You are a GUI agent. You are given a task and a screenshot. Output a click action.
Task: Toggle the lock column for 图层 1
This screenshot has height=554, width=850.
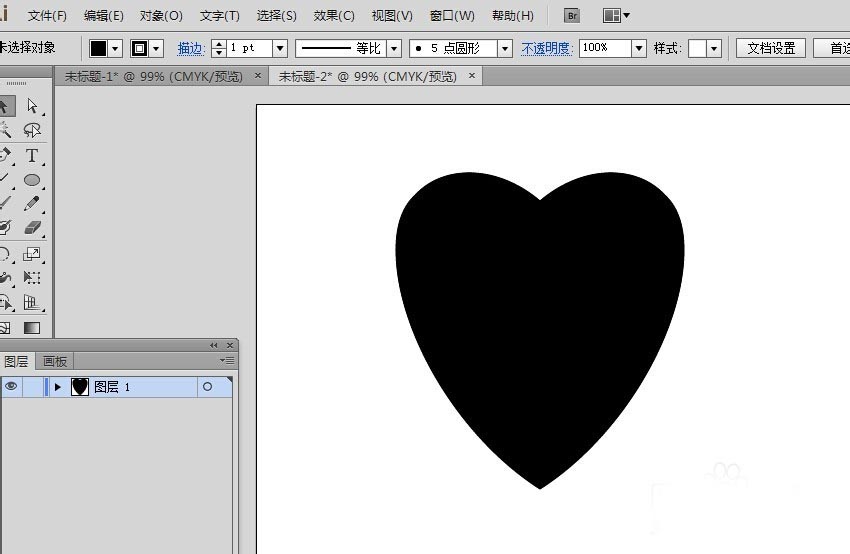point(33,387)
